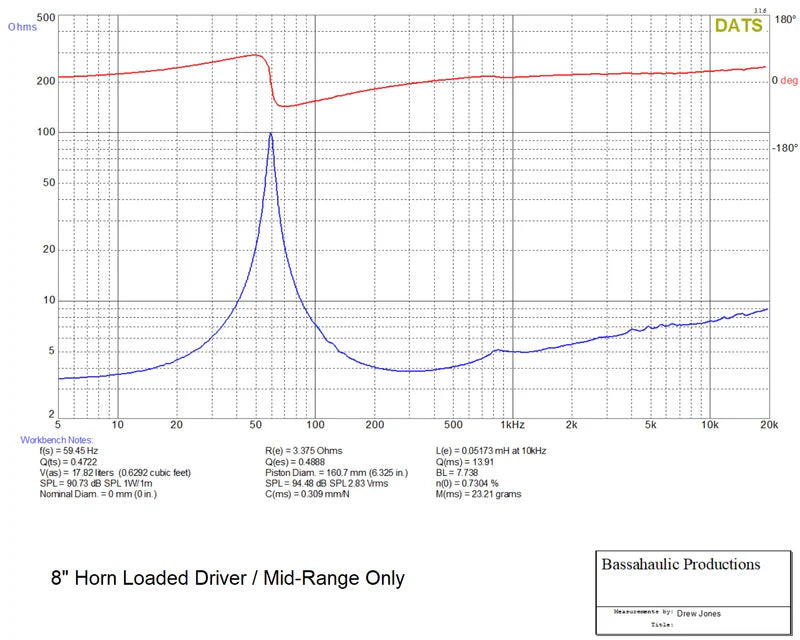Click the blue impedance peak near 60 Hz

point(270,134)
